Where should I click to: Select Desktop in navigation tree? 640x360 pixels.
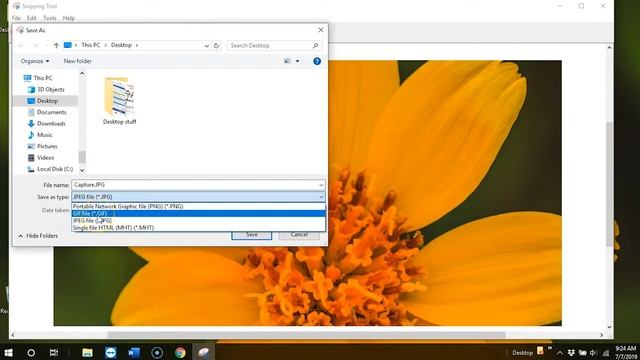(x=47, y=101)
